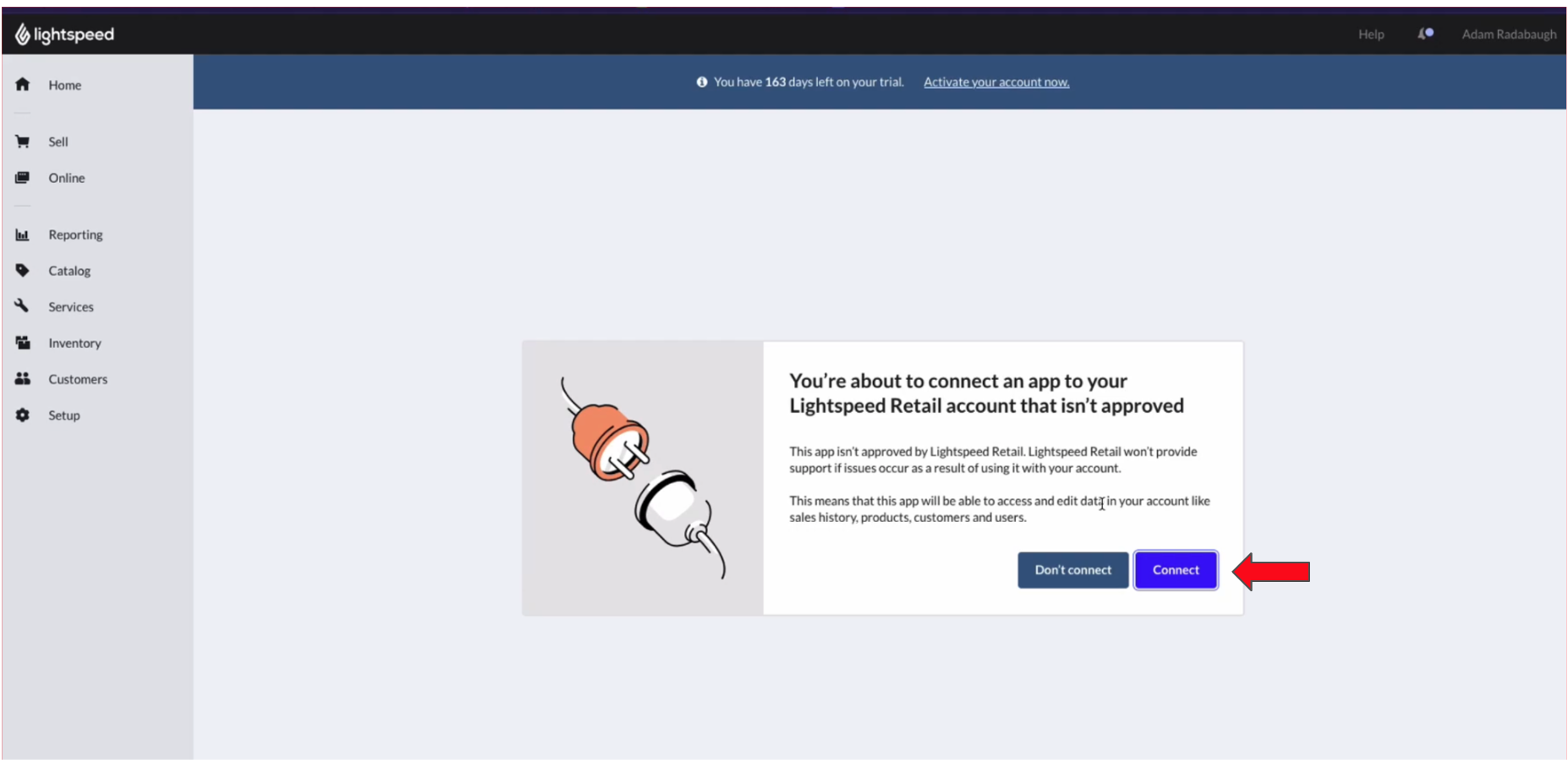Open Setup with the gear icon
This screenshot has width=1568, height=763.
coord(23,415)
